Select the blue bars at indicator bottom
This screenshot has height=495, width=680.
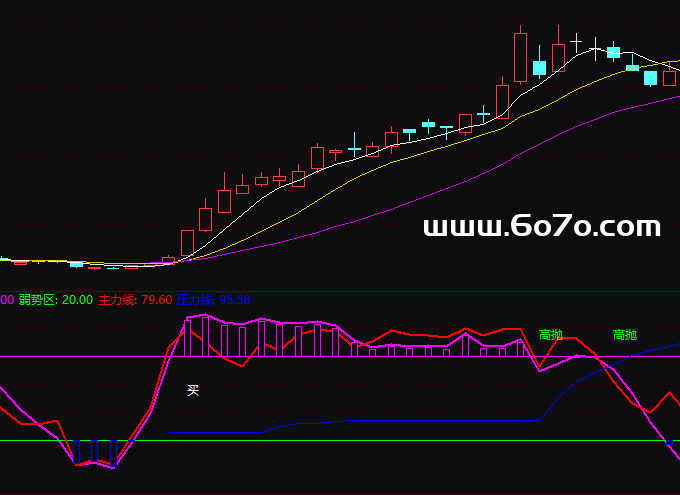95,452
